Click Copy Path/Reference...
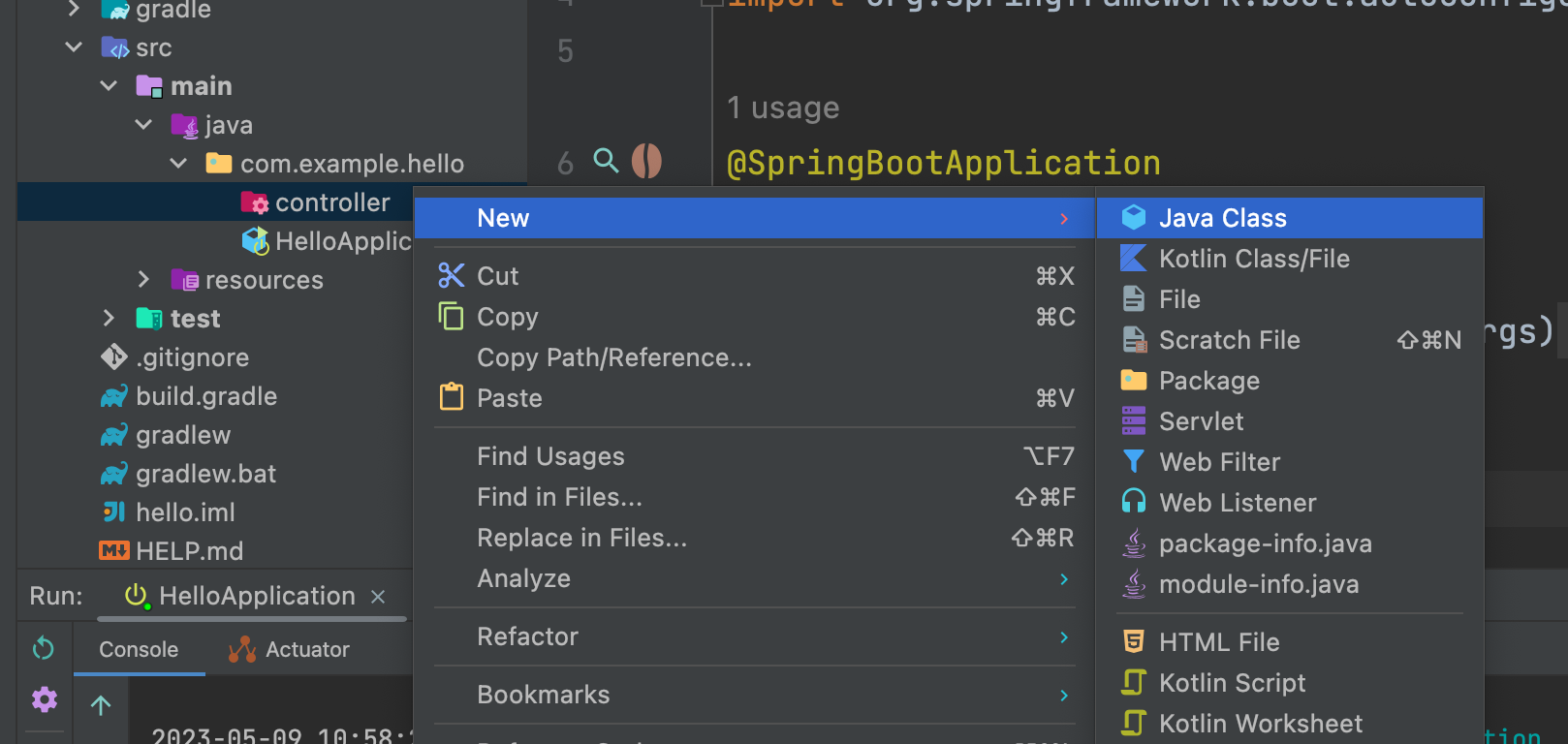This screenshot has width=1568, height=744. point(755,357)
